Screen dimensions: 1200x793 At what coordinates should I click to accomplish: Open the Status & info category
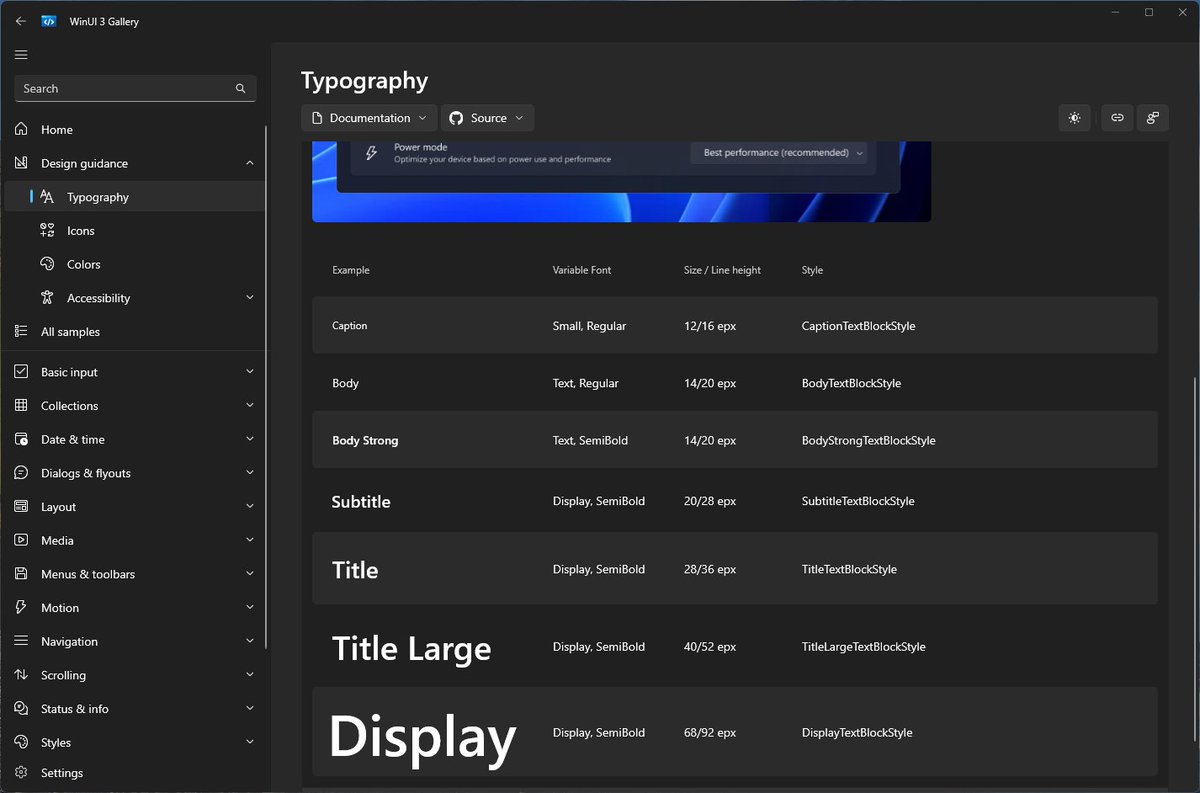(x=135, y=709)
